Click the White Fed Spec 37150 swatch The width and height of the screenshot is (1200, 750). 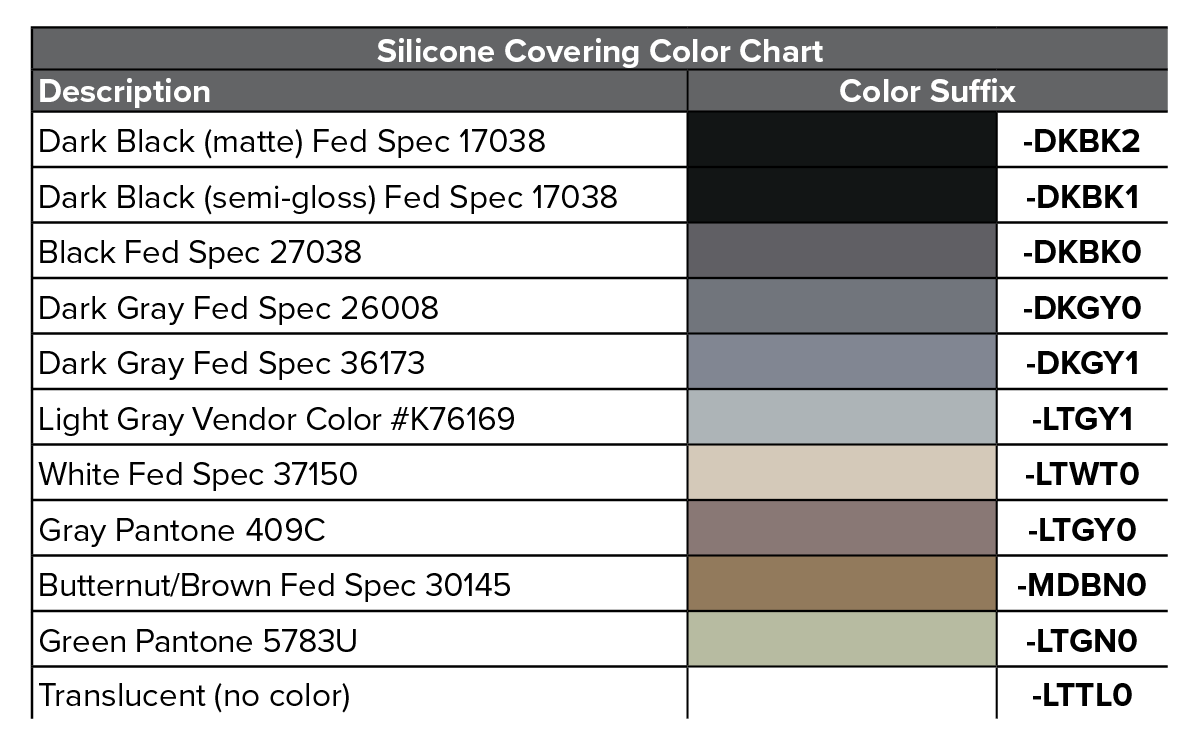(842, 473)
